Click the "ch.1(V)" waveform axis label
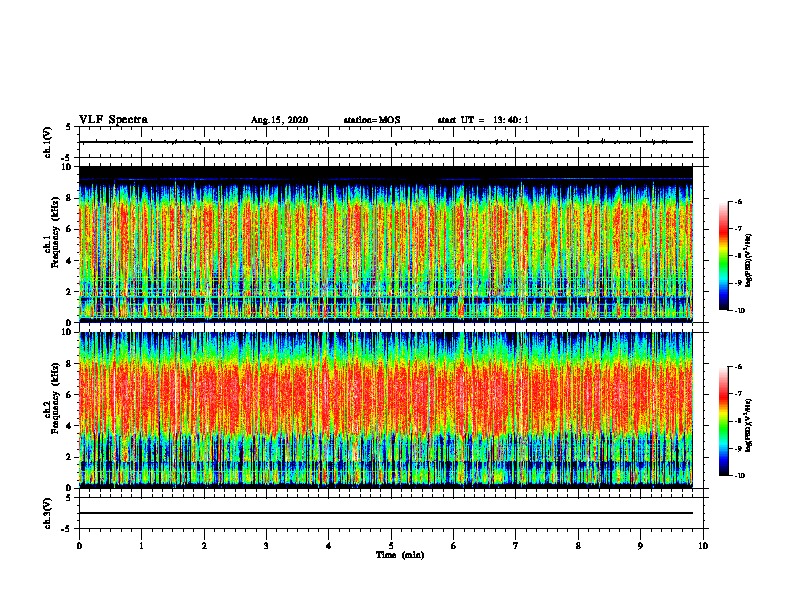 (48, 142)
